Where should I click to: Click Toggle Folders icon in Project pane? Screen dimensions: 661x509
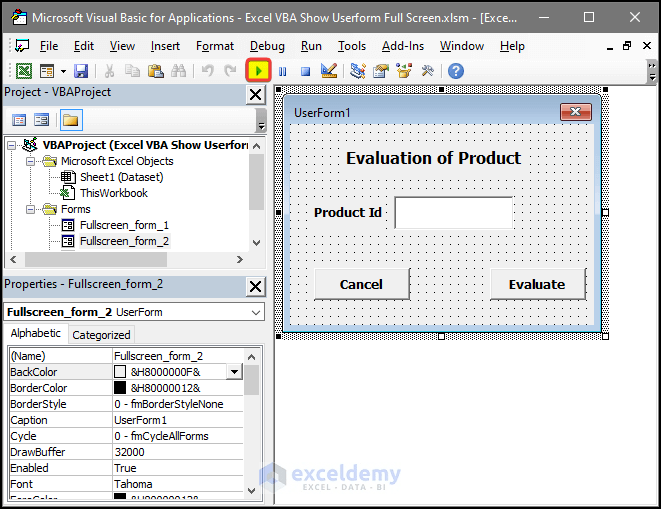[71, 120]
